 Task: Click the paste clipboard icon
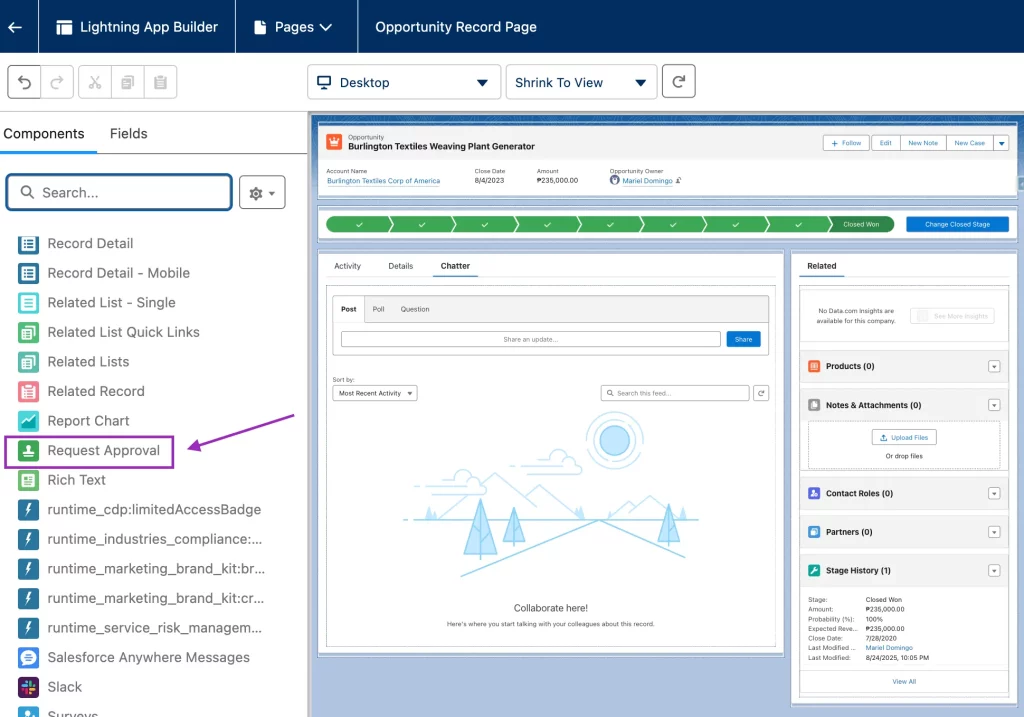pos(160,82)
